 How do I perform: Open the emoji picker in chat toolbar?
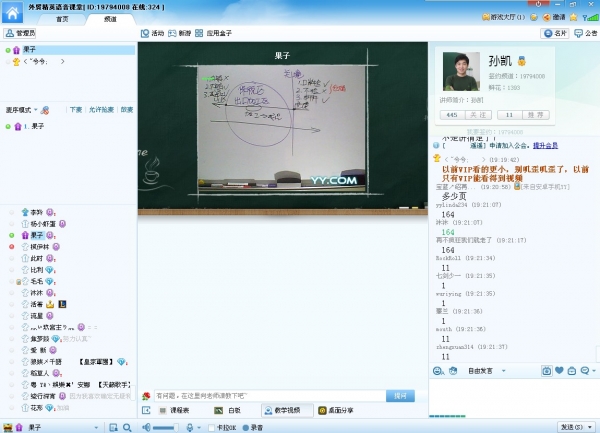tap(438, 371)
